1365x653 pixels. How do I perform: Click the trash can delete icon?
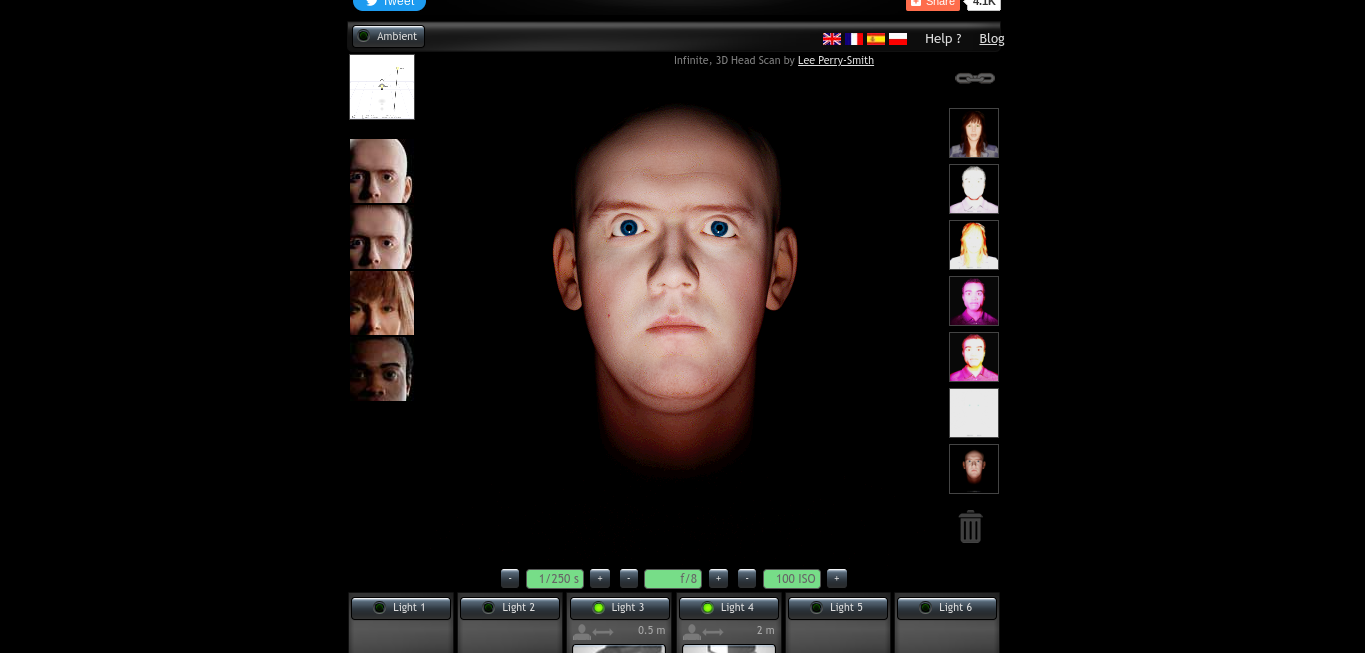pyautogui.click(x=970, y=527)
